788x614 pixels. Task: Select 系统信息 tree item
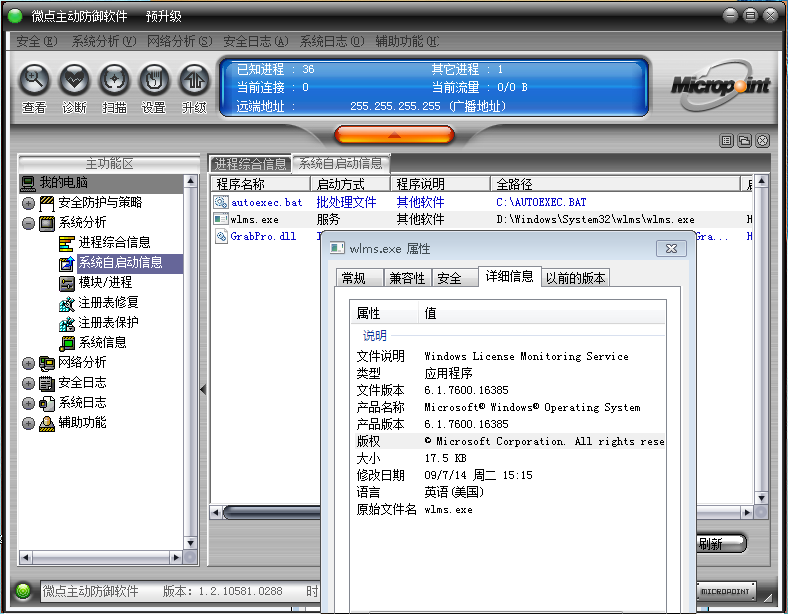(x=102, y=343)
